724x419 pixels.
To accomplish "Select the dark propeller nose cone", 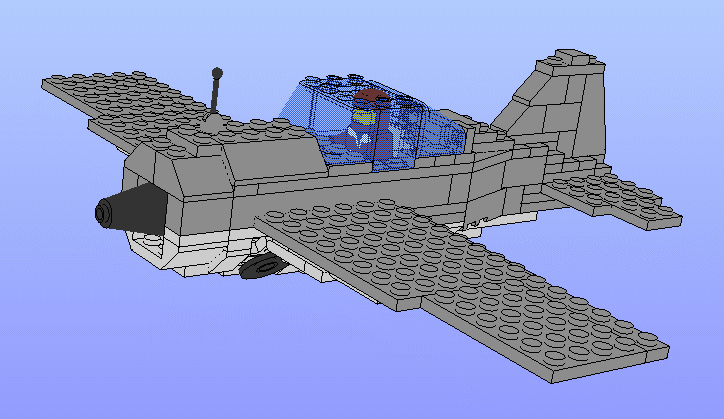I will [x=132, y=208].
